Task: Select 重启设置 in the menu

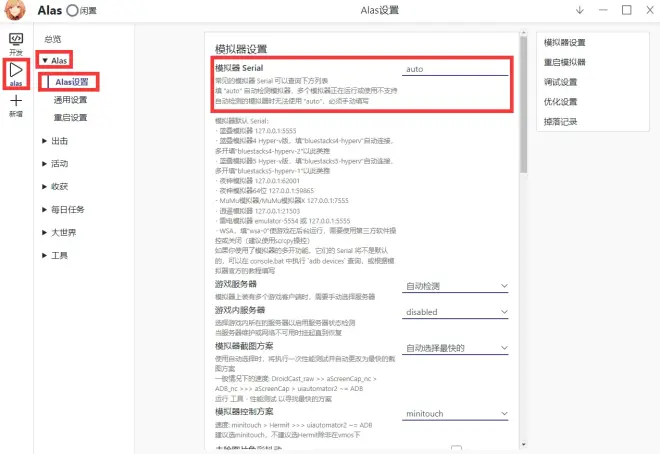Action: click(70, 117)
